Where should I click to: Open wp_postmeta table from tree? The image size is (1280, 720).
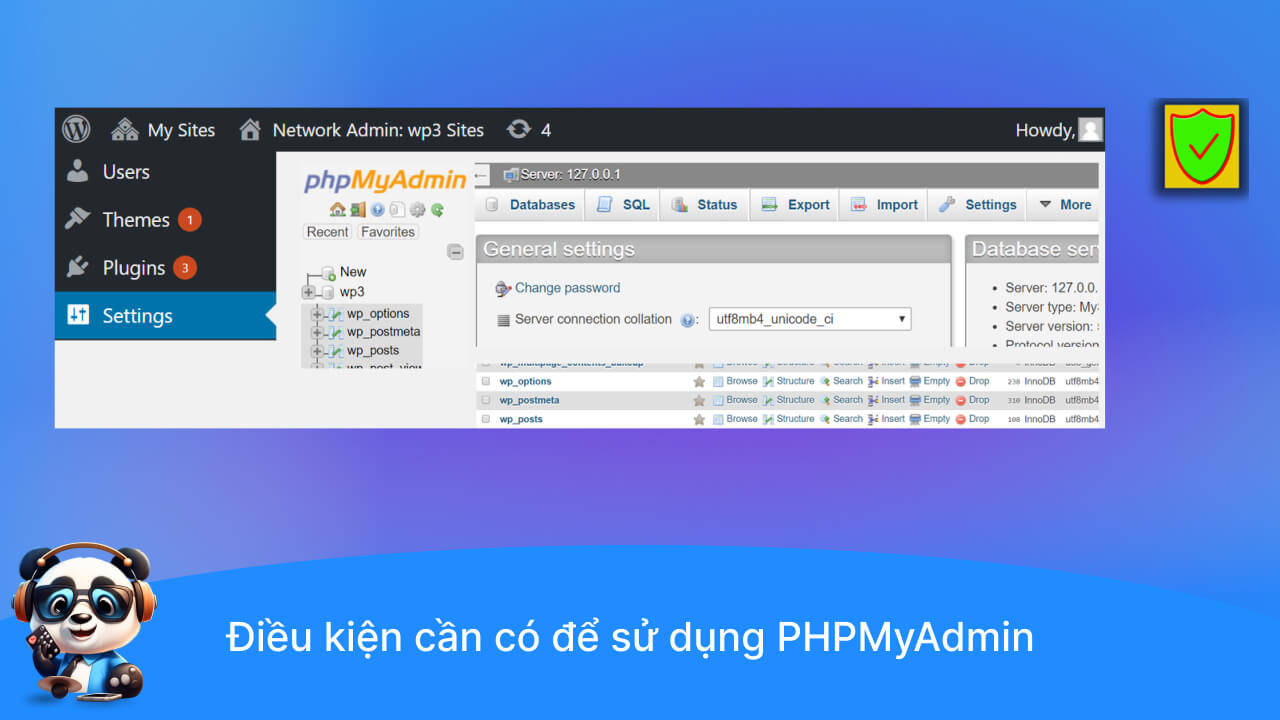pyautogui.click(x=383, y=332)
